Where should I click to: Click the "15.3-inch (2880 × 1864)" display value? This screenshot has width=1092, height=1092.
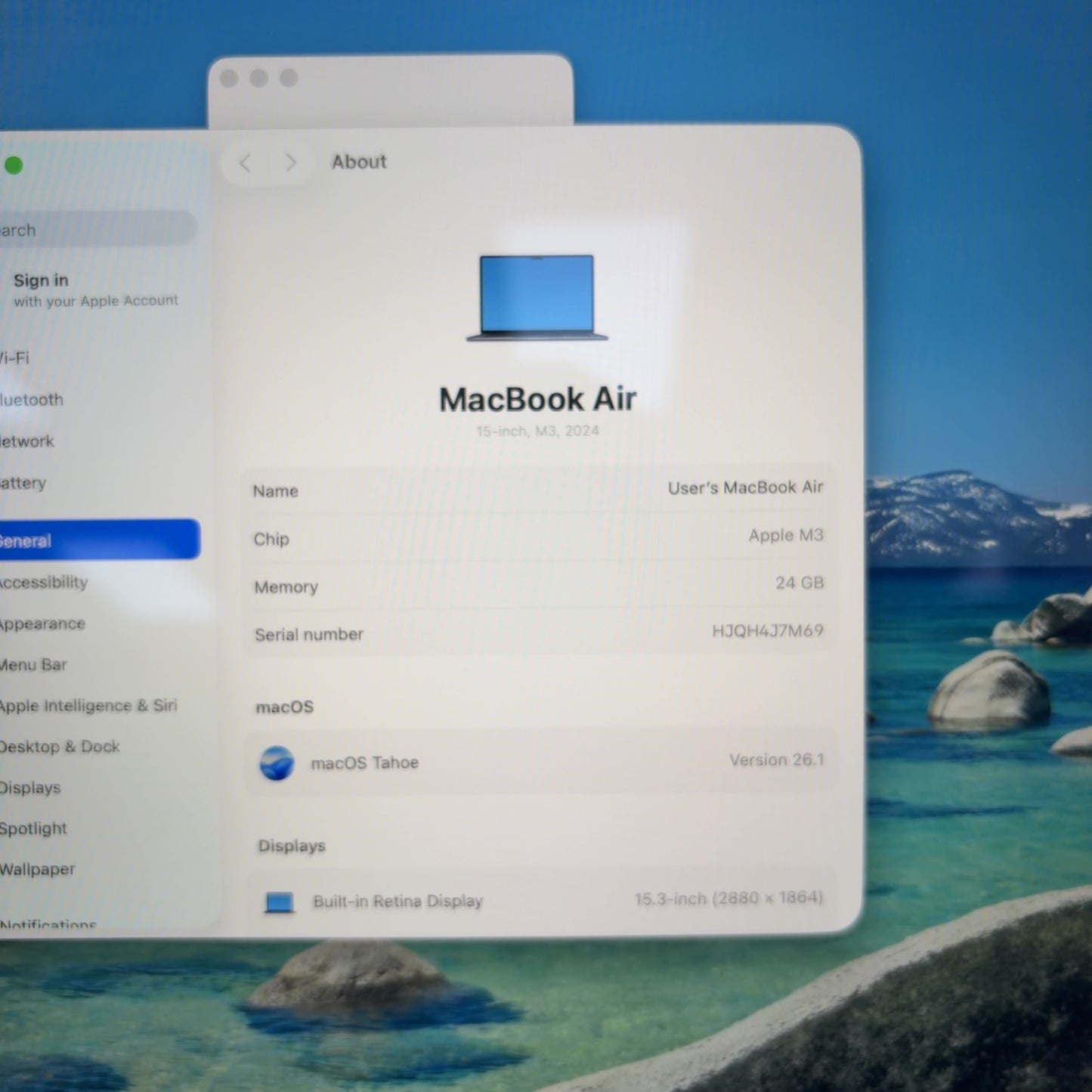[729, 898]
